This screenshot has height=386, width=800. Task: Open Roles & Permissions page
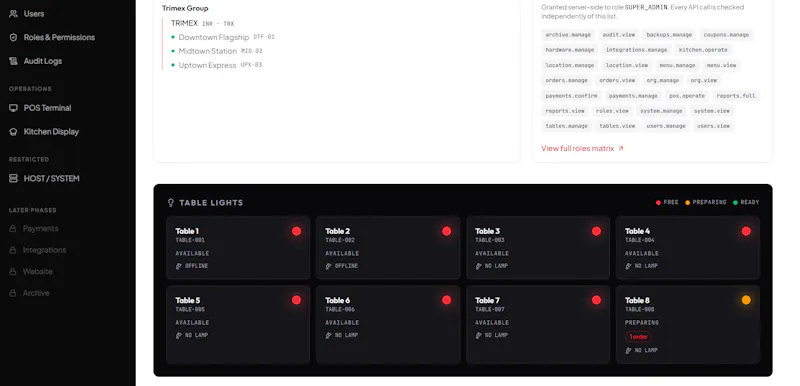click(52, 37)
